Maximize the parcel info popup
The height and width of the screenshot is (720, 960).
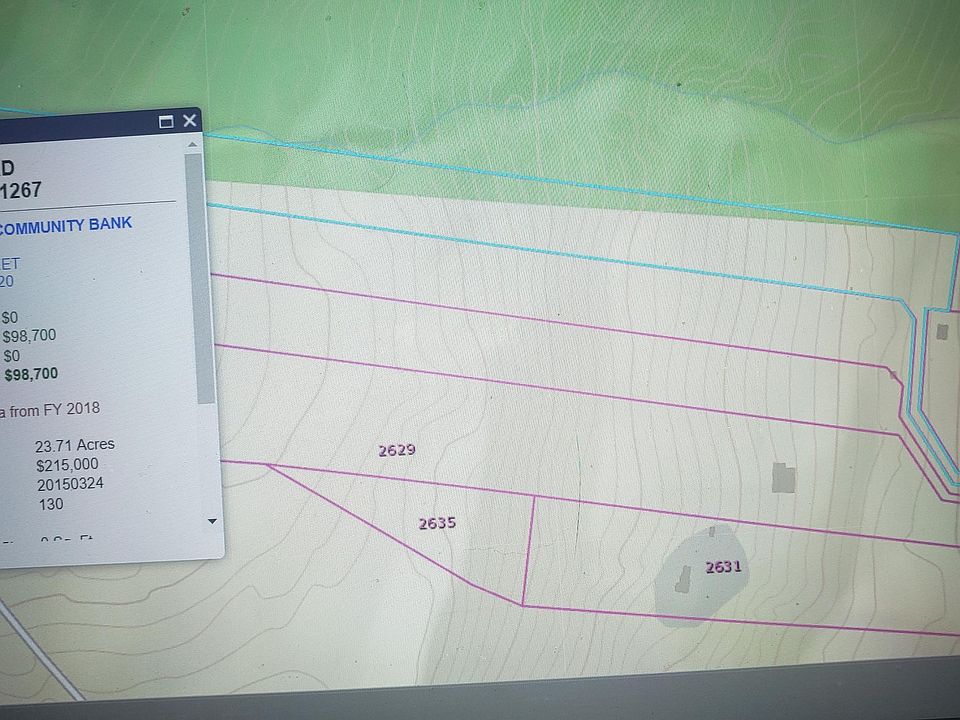(166, 122)
